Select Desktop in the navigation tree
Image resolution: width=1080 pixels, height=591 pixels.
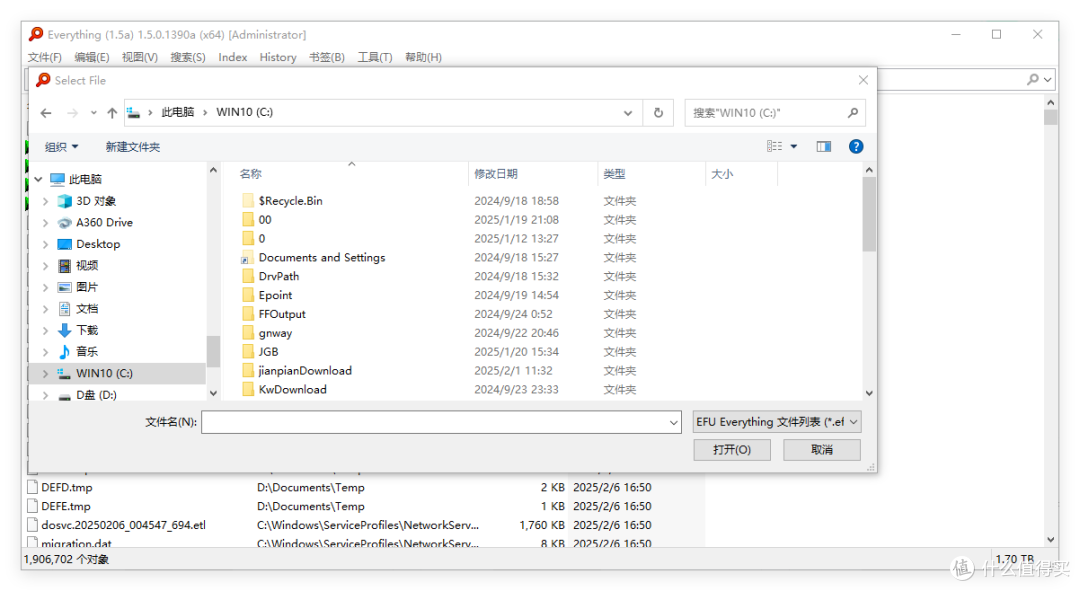98,244
